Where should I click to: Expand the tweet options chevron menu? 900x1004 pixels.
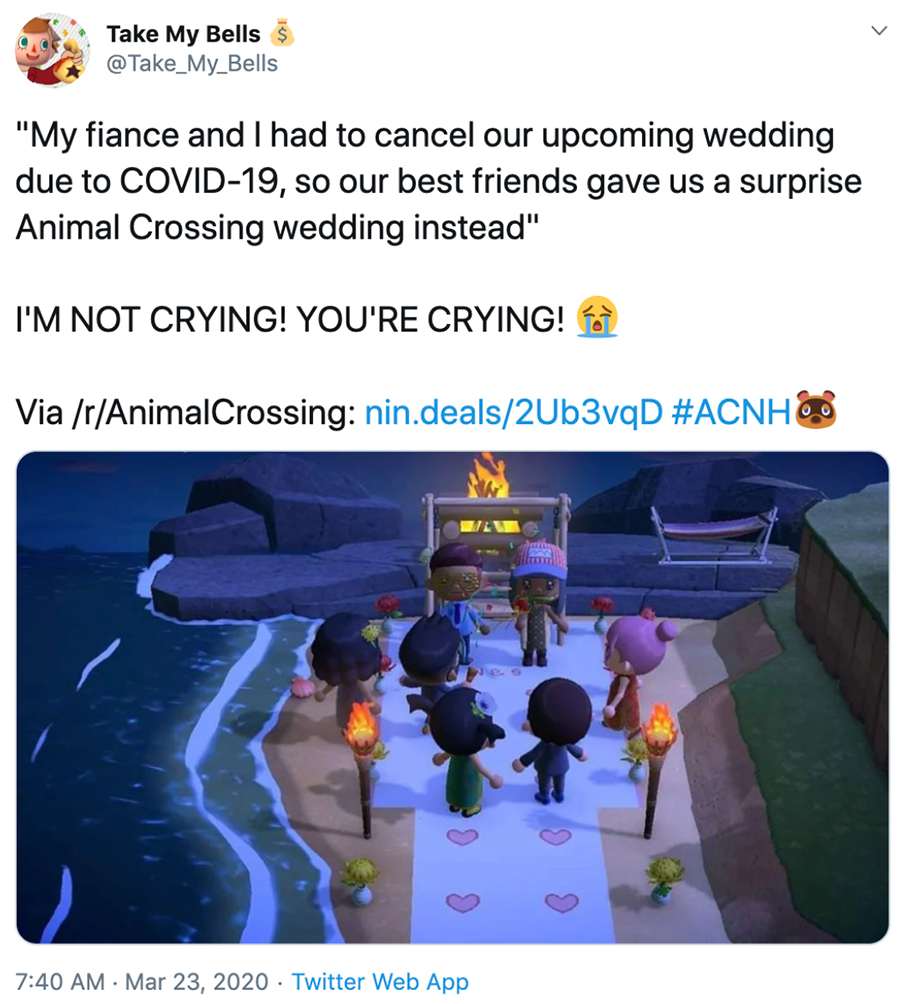click(x=879, y=31)
